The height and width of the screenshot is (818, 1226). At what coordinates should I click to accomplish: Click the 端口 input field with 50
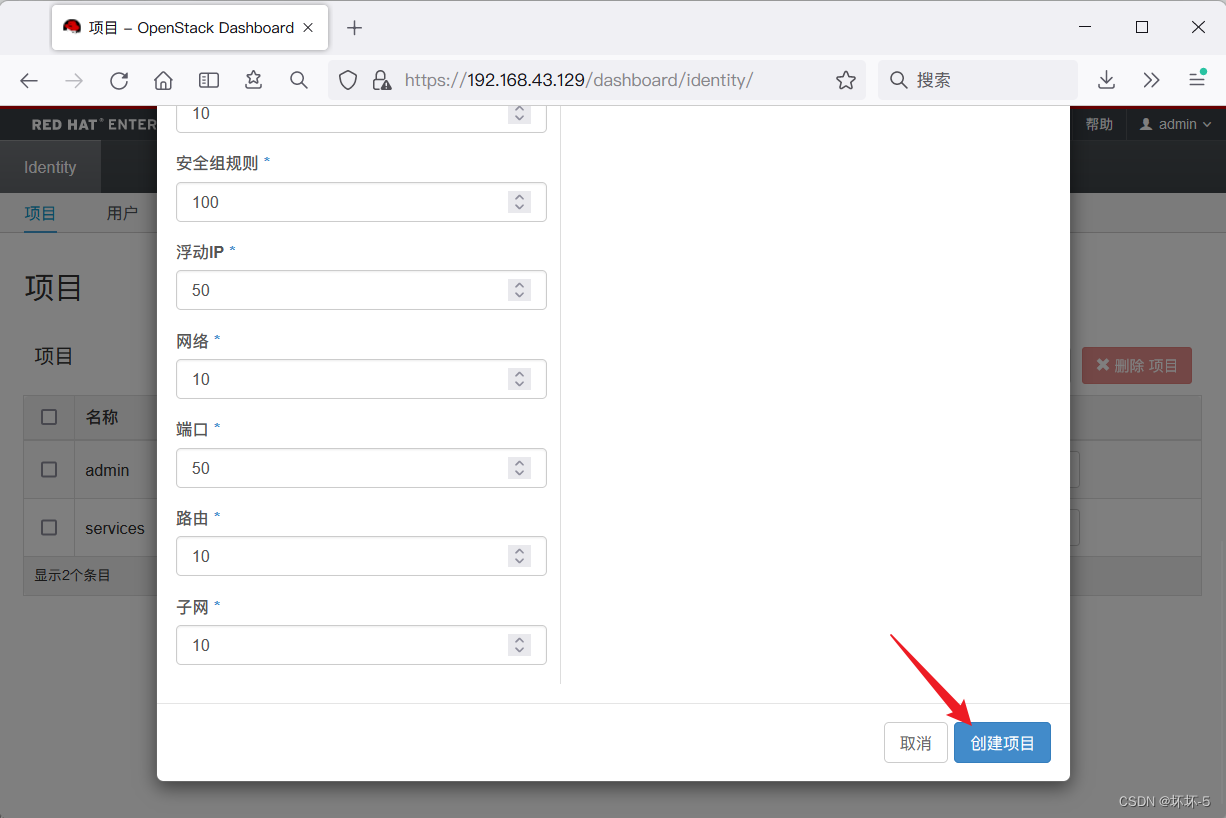pyautogui.click(x=361, y=468)
